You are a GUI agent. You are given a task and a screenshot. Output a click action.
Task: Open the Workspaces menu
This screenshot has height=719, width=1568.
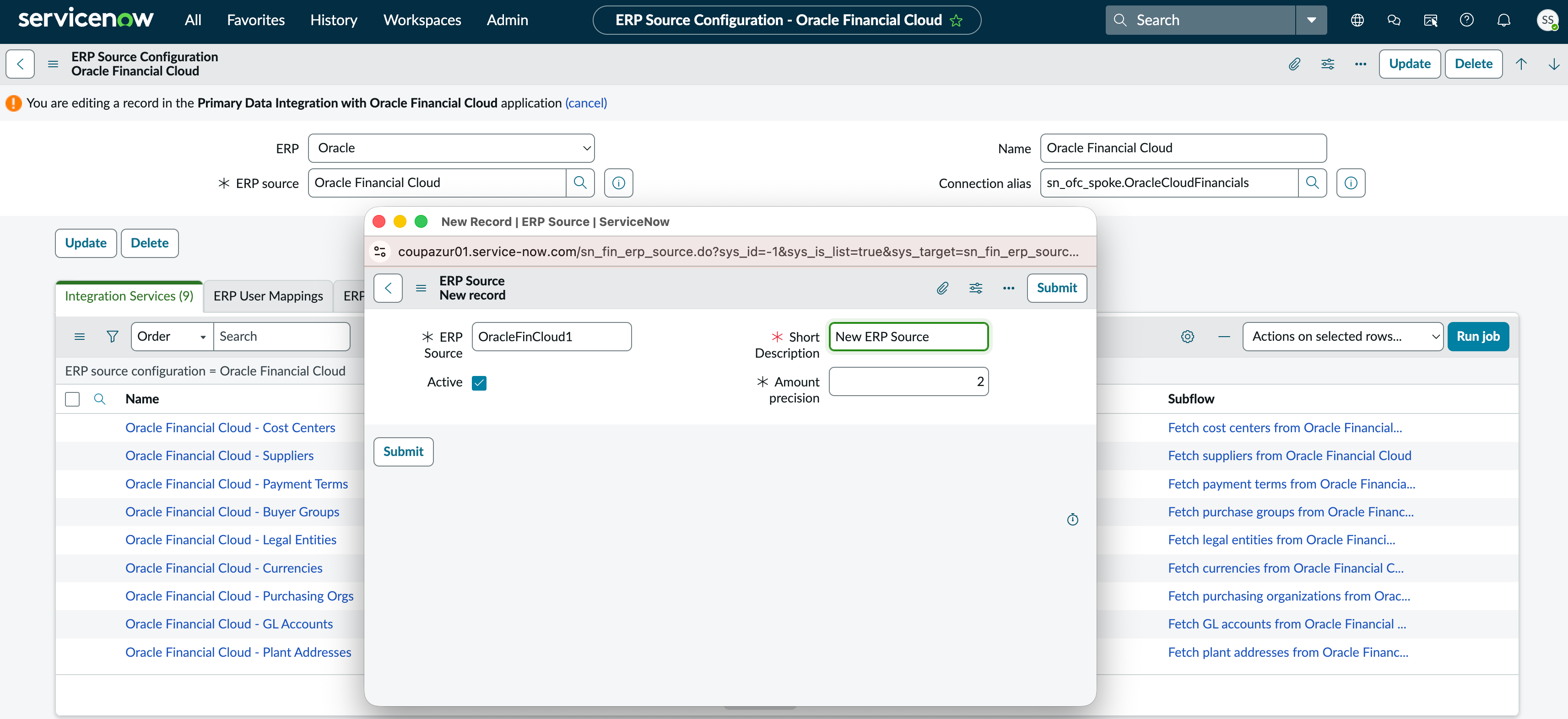422,20
